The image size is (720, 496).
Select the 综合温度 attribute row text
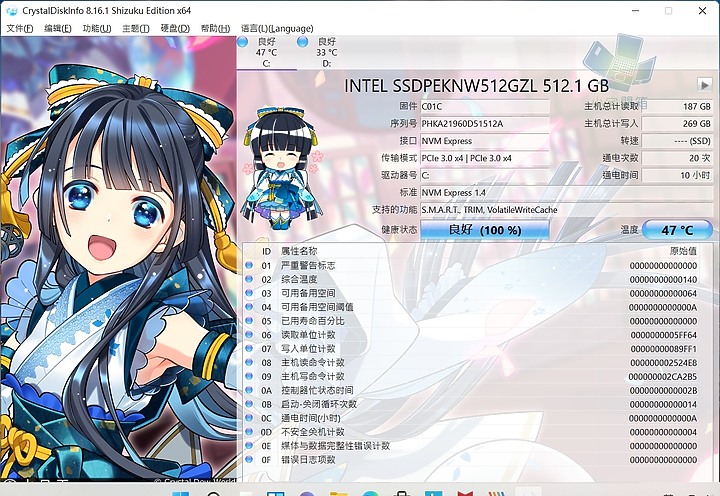(299, 279)
